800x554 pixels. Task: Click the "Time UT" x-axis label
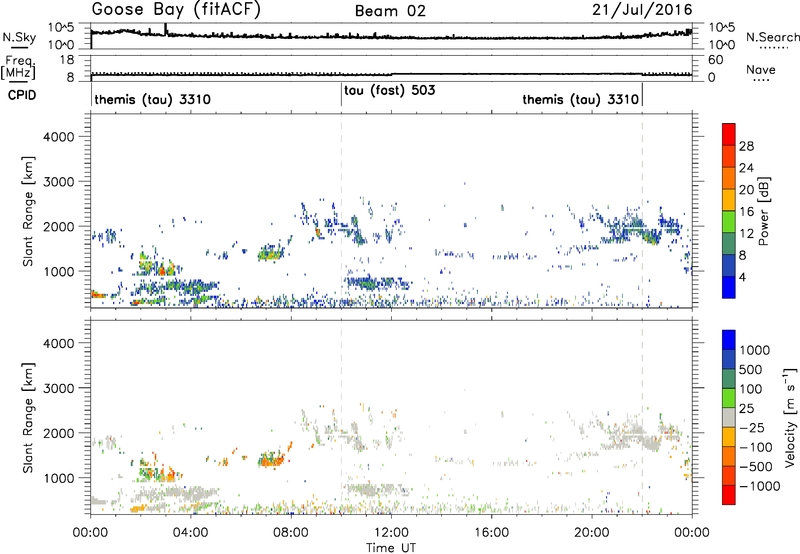coord(391,548)
